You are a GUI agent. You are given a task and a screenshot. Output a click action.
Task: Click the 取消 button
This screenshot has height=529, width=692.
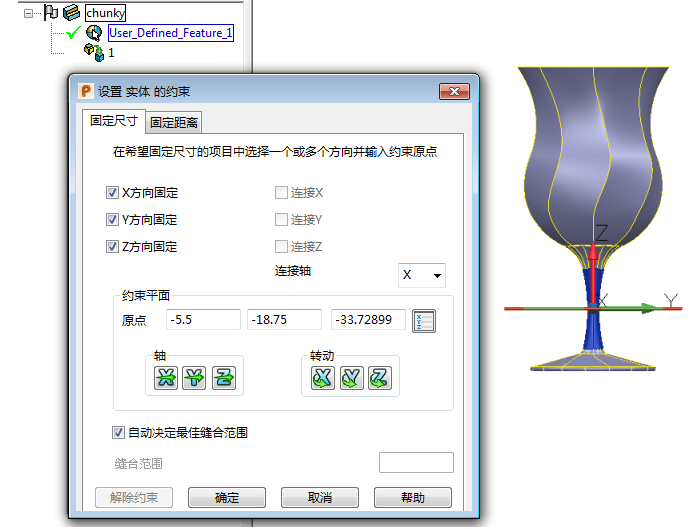click(320, 498)
